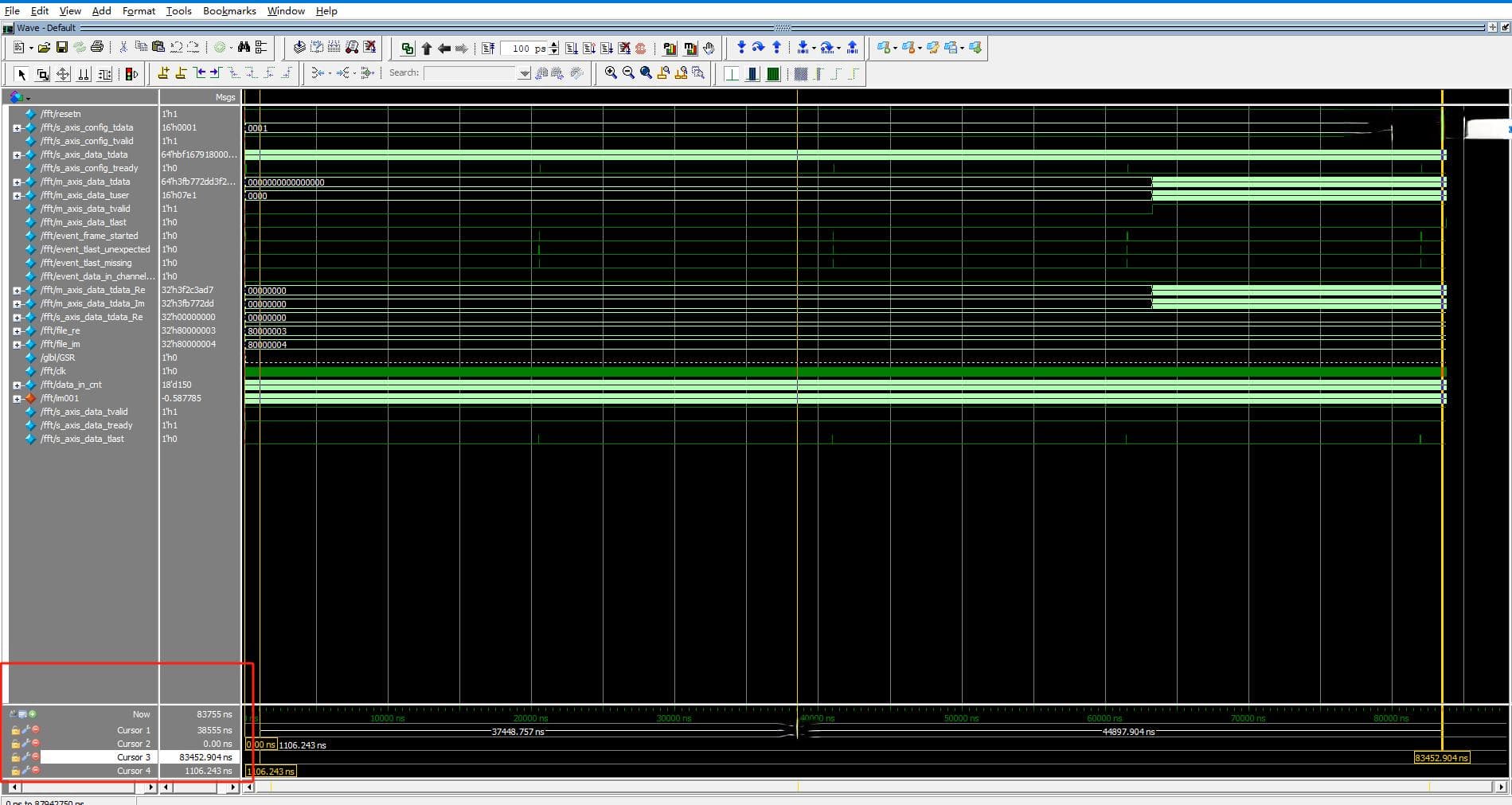Click the black up arrow icon
This screenshot has width=1512, height=805.
426,49
